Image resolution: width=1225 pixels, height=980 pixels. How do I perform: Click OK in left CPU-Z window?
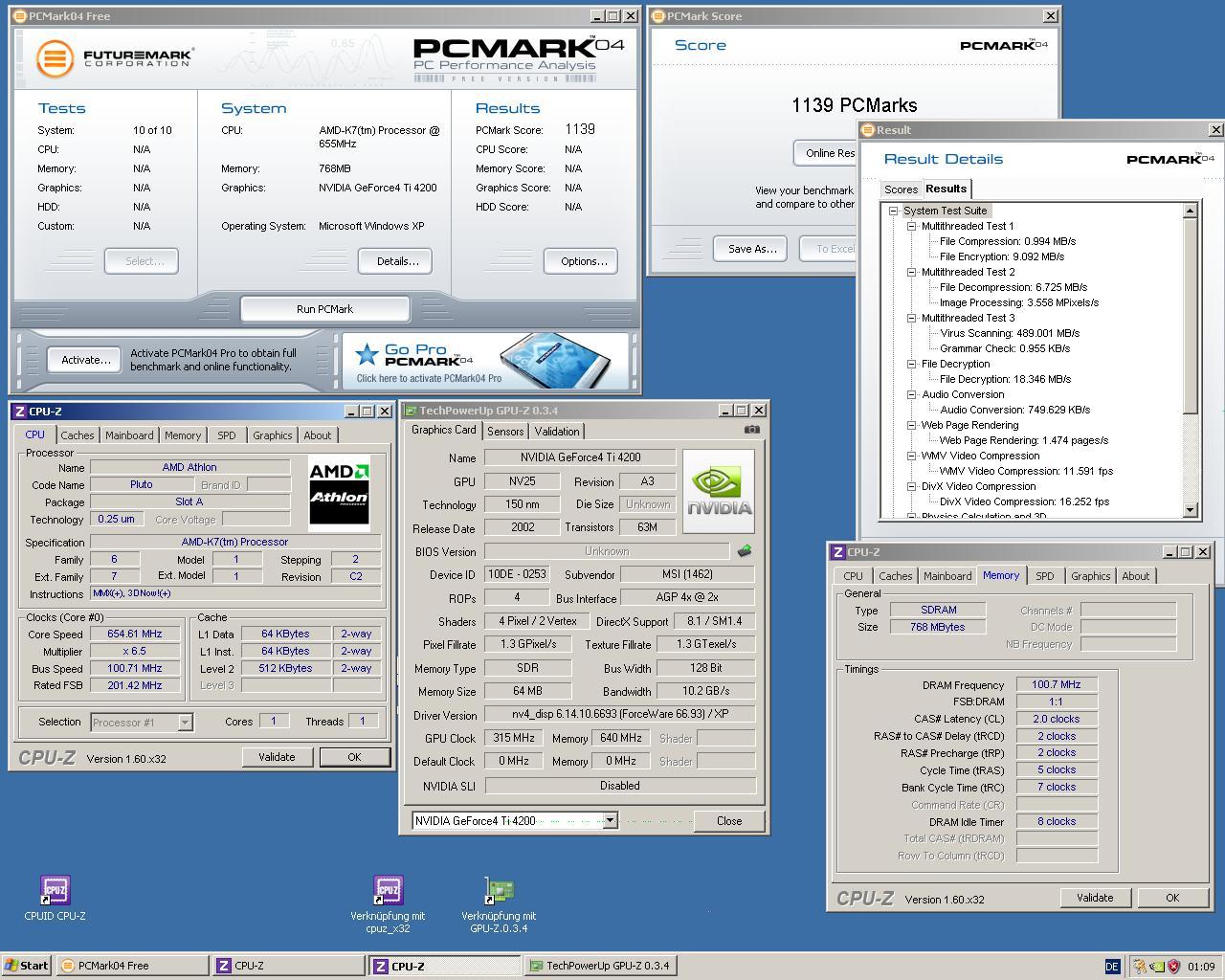pos(354,757)
